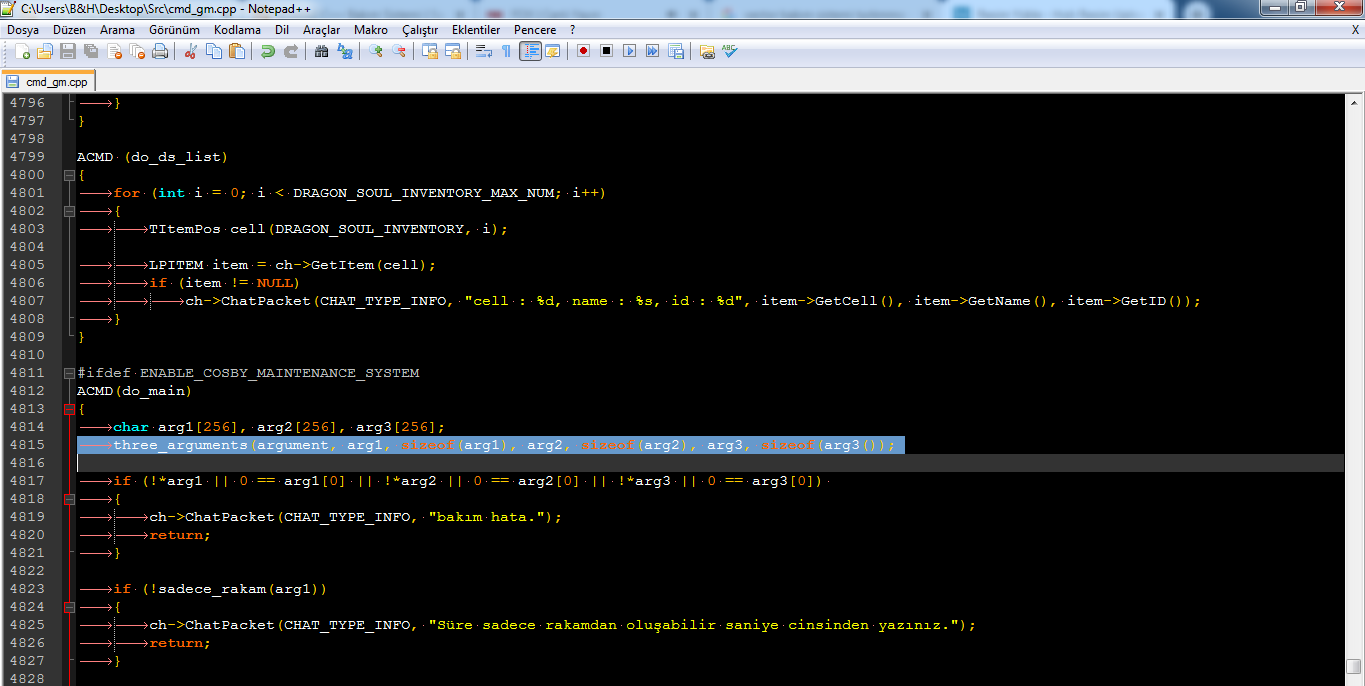The image size is (1365, 686).
Task: Collapse red fold marker at line 4818
Action: click(69, 499)
